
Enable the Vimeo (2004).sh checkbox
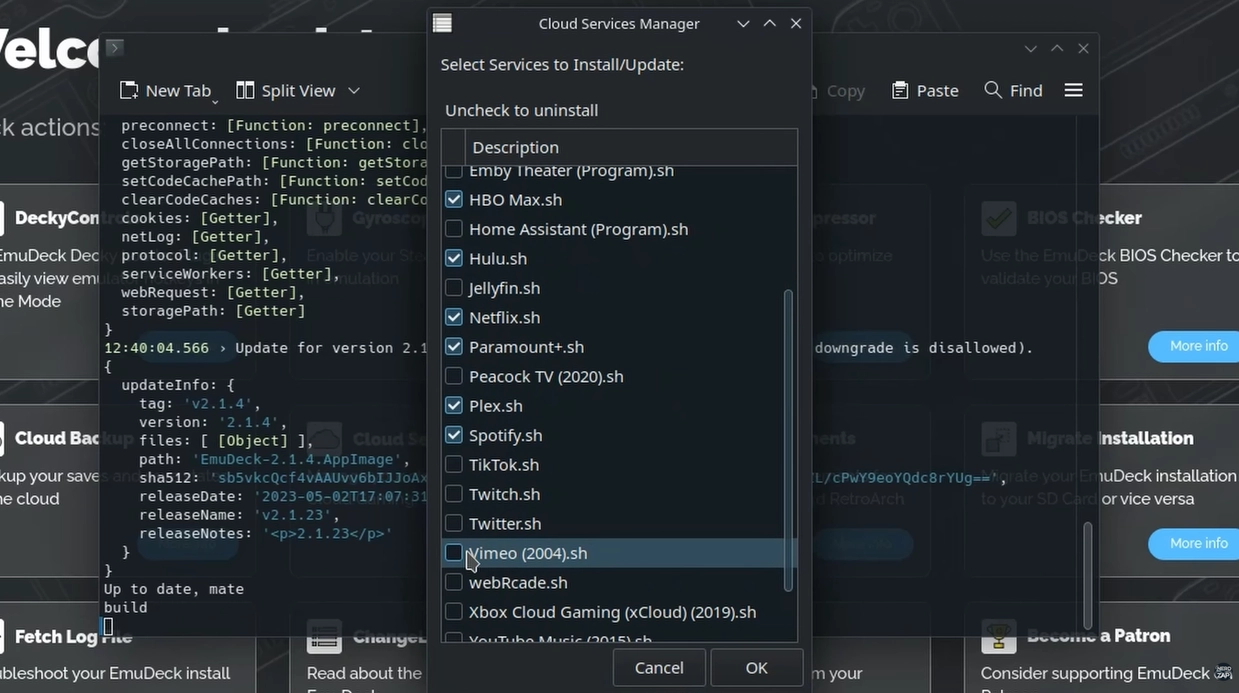coord(454,553)
